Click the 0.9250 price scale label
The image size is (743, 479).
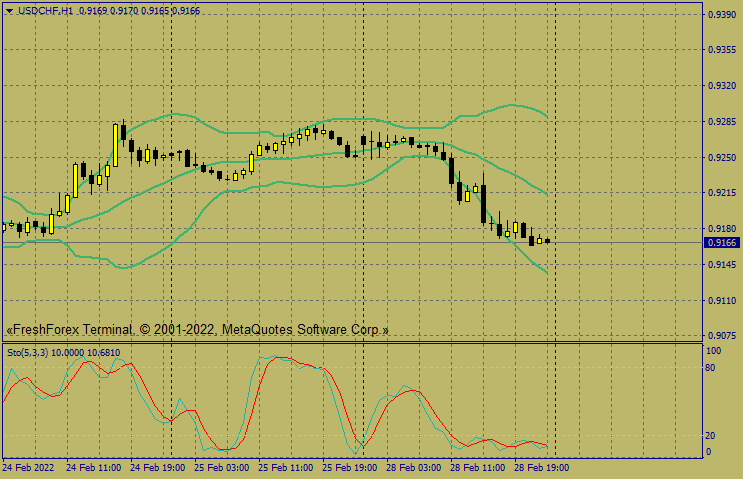(722, 157)
